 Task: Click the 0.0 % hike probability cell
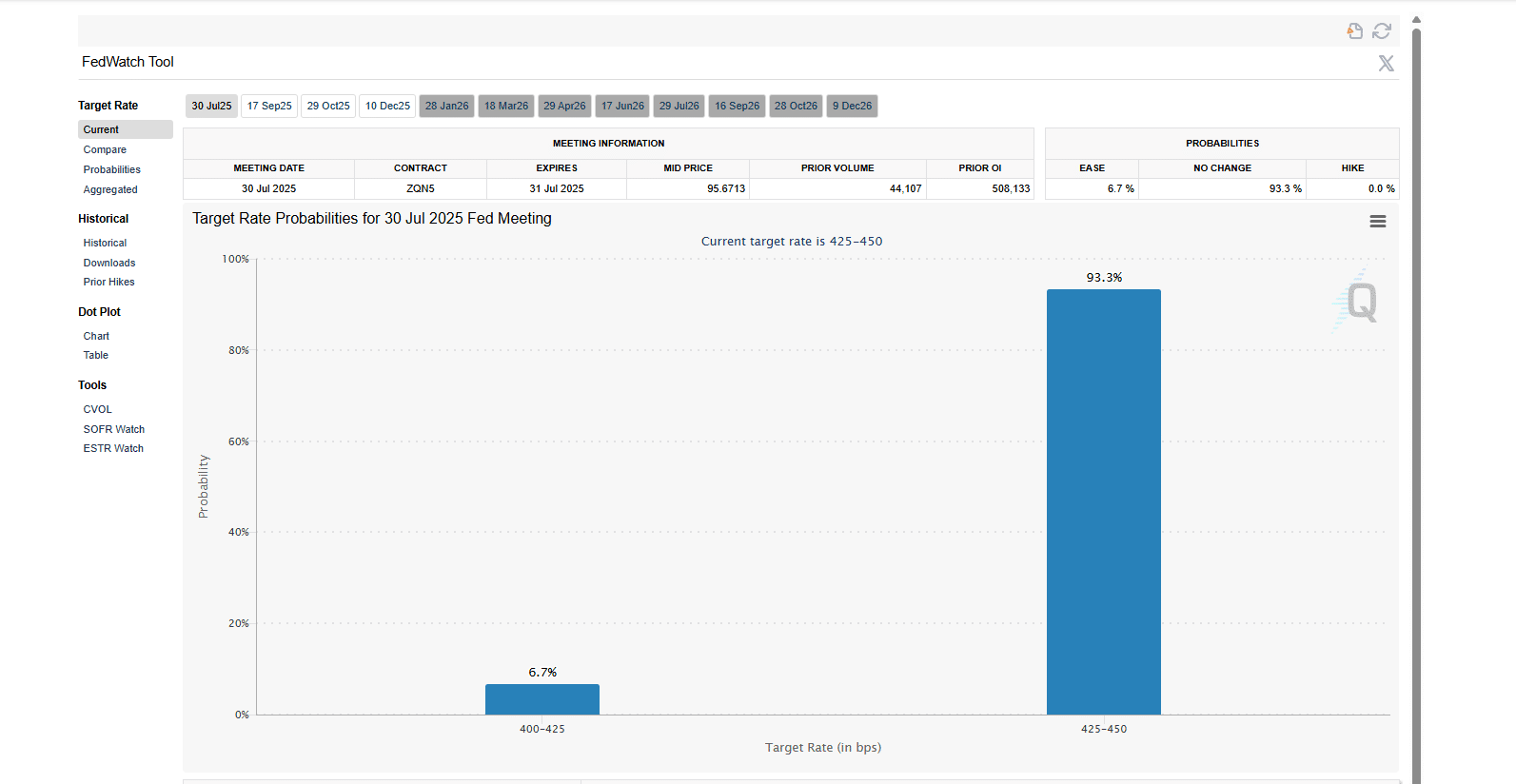(x=1352, y=188)
